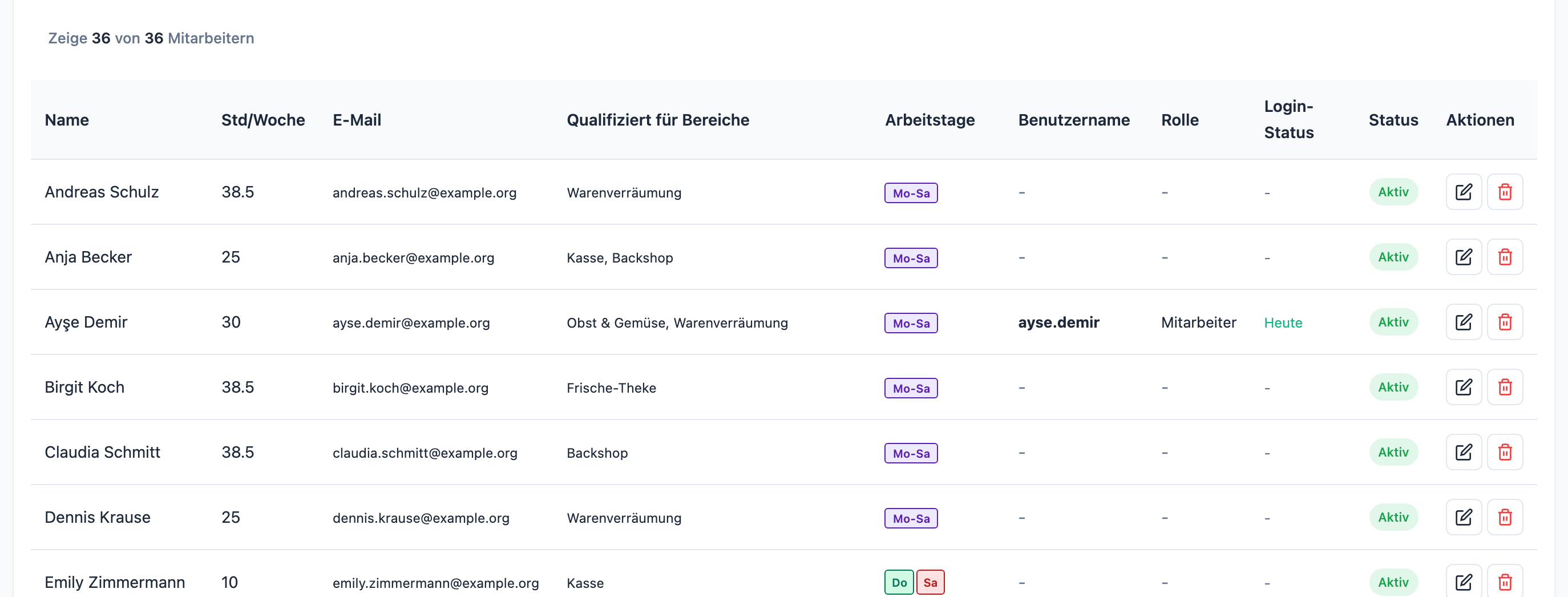
Task: Edit Dennis Krause's details
Action: (1464, 517)
